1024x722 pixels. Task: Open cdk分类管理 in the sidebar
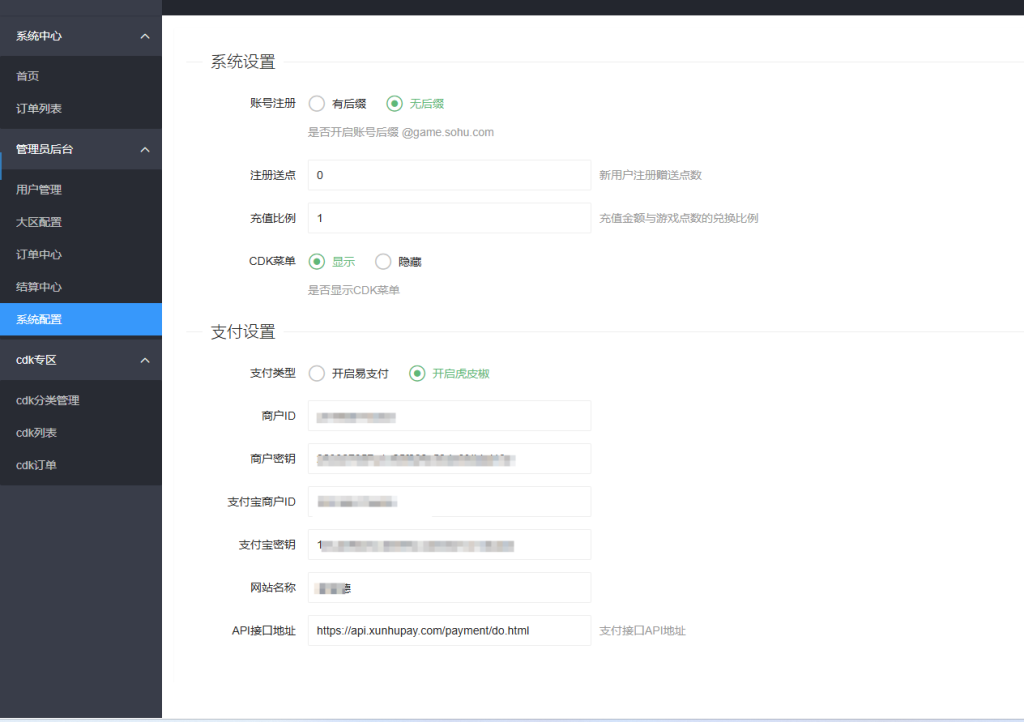pos(48,400)
